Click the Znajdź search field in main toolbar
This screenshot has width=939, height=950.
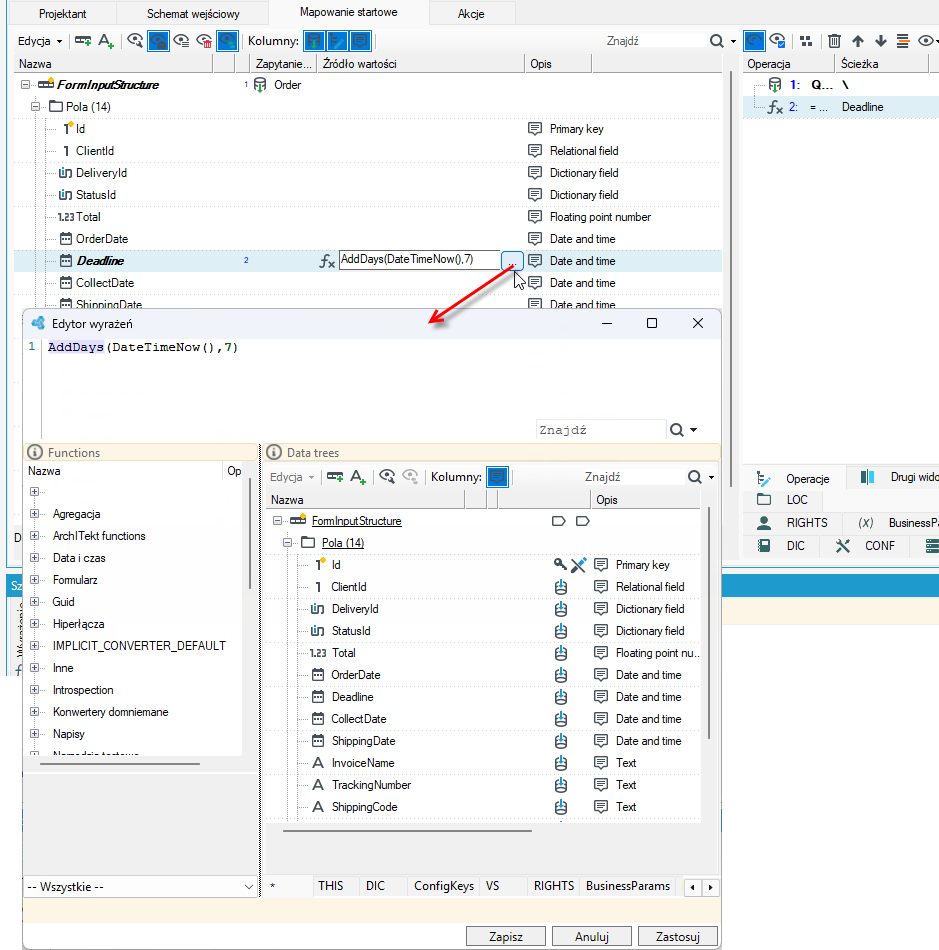655,41
